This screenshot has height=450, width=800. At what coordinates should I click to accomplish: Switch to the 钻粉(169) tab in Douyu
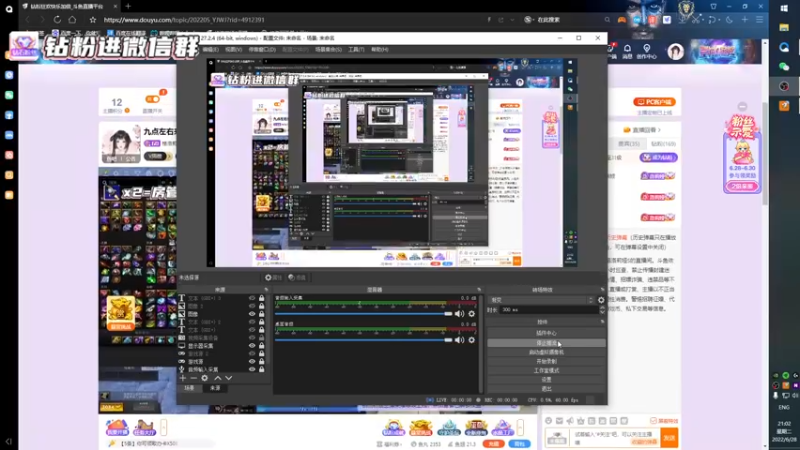663,144
